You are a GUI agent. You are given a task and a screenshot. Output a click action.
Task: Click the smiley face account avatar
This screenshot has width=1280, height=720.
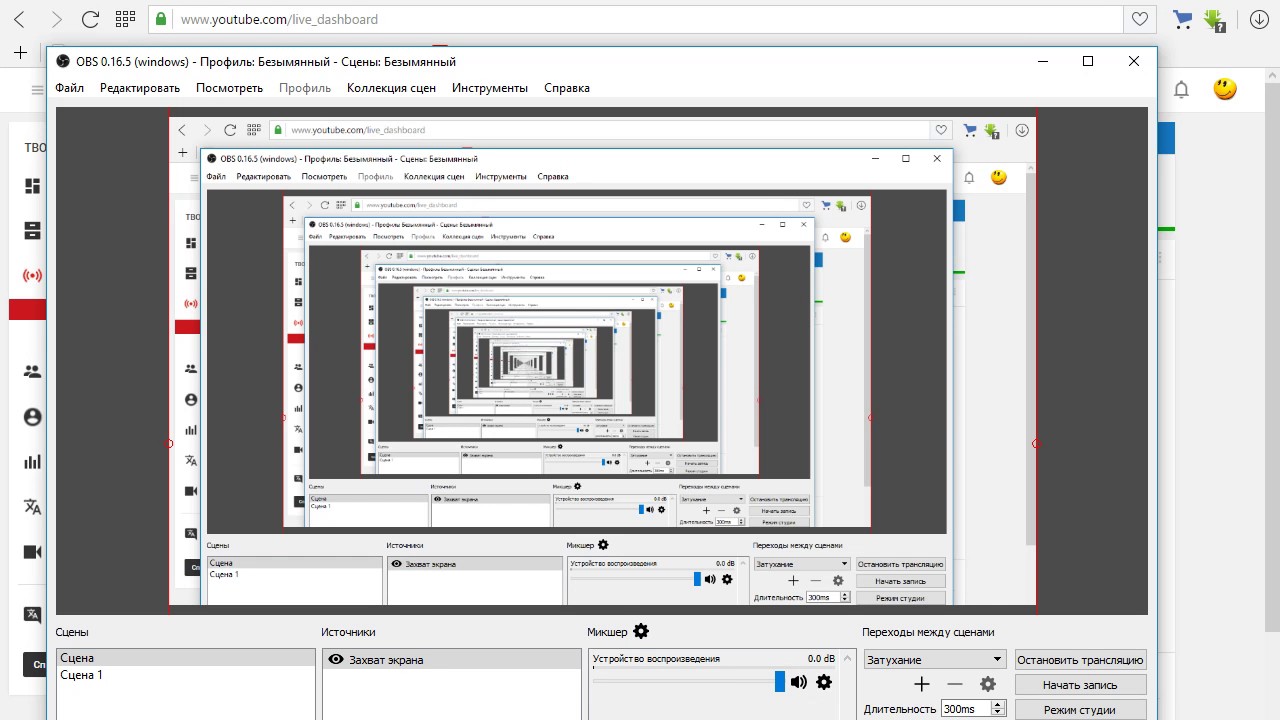1225,89
